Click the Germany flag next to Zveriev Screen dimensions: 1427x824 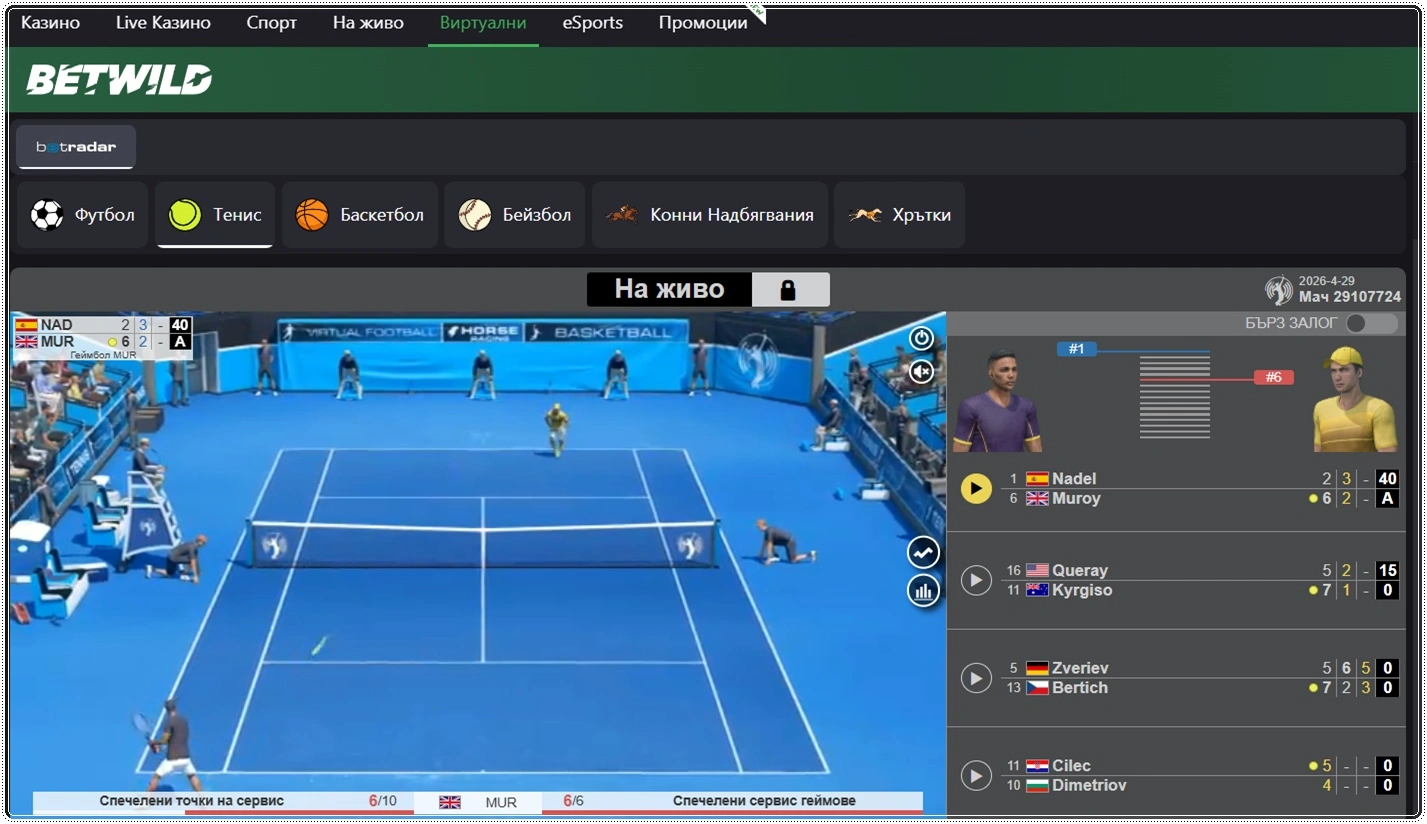[1037, 668]
